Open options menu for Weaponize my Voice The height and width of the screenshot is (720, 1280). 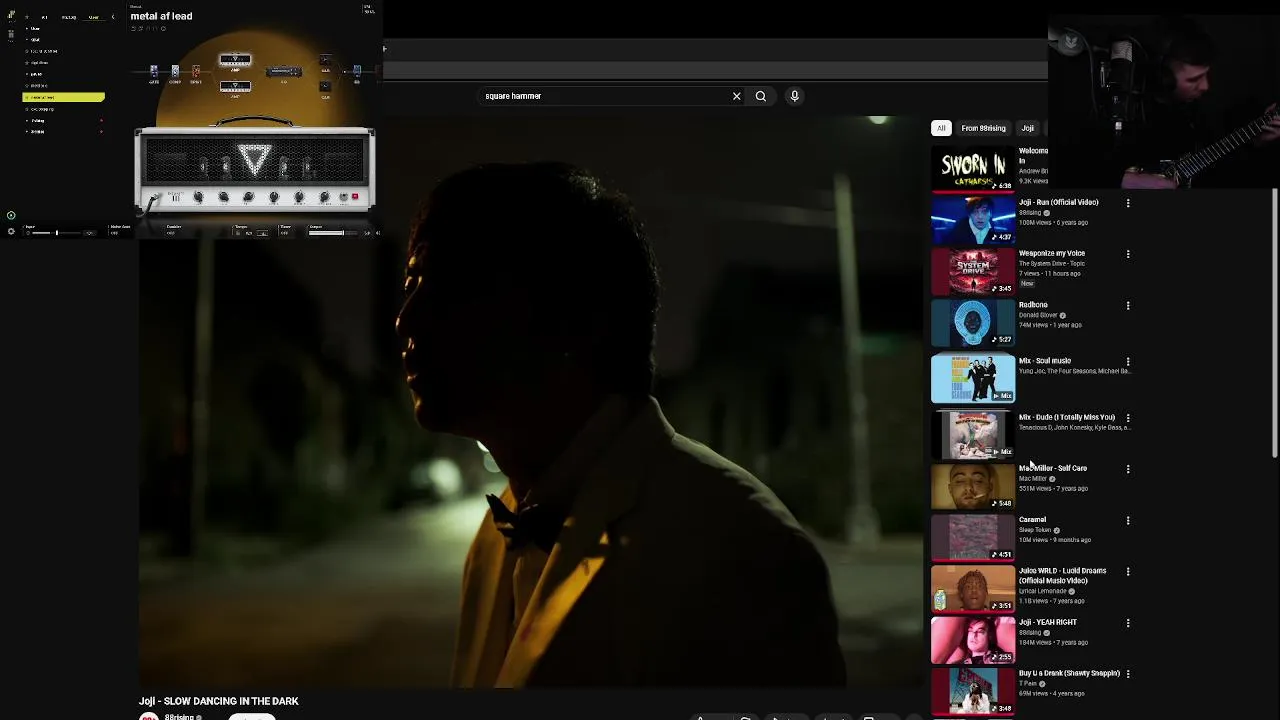click(x=1128, y=254)
